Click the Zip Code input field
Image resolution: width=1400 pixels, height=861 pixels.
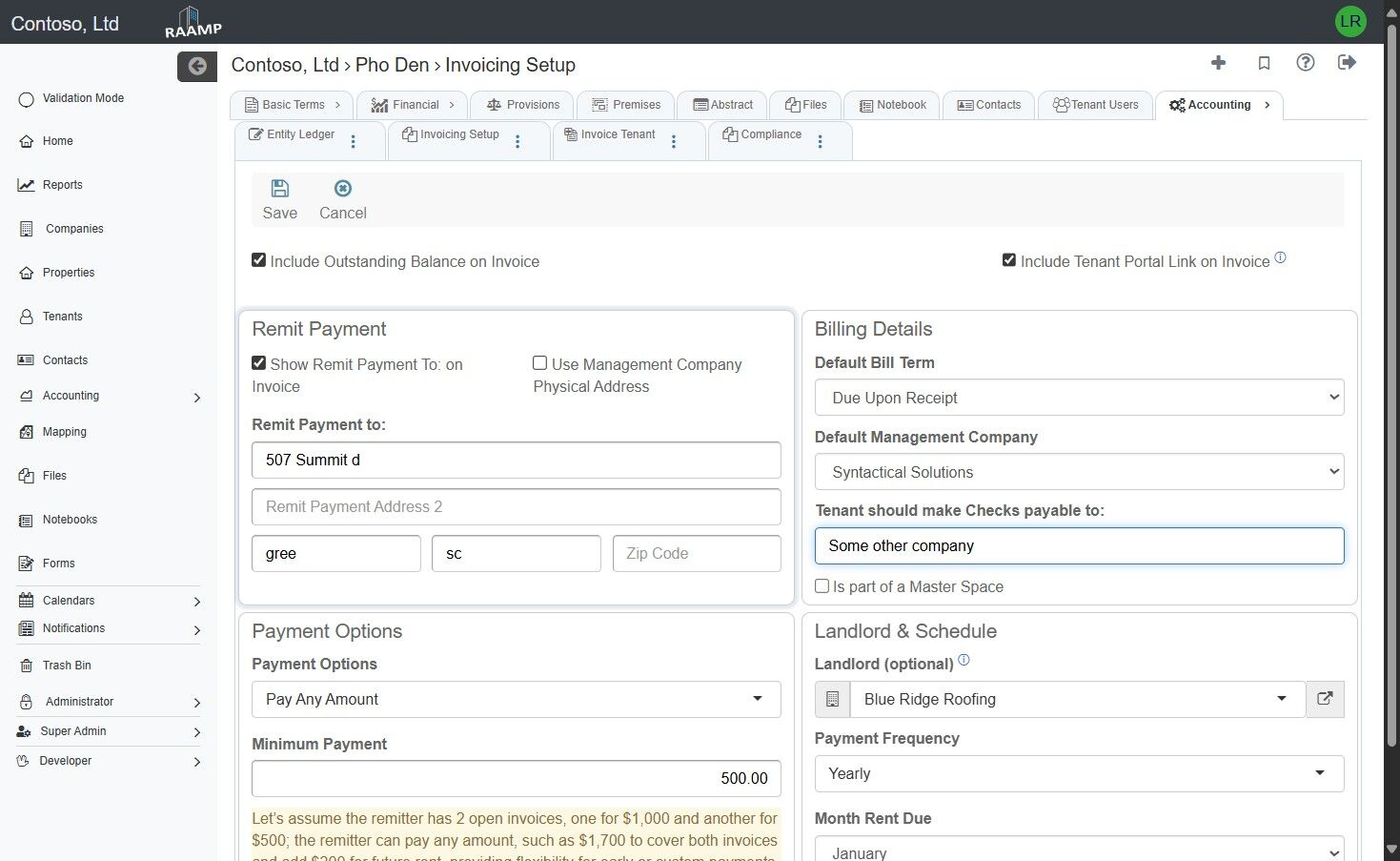click(x=697, y=553)
